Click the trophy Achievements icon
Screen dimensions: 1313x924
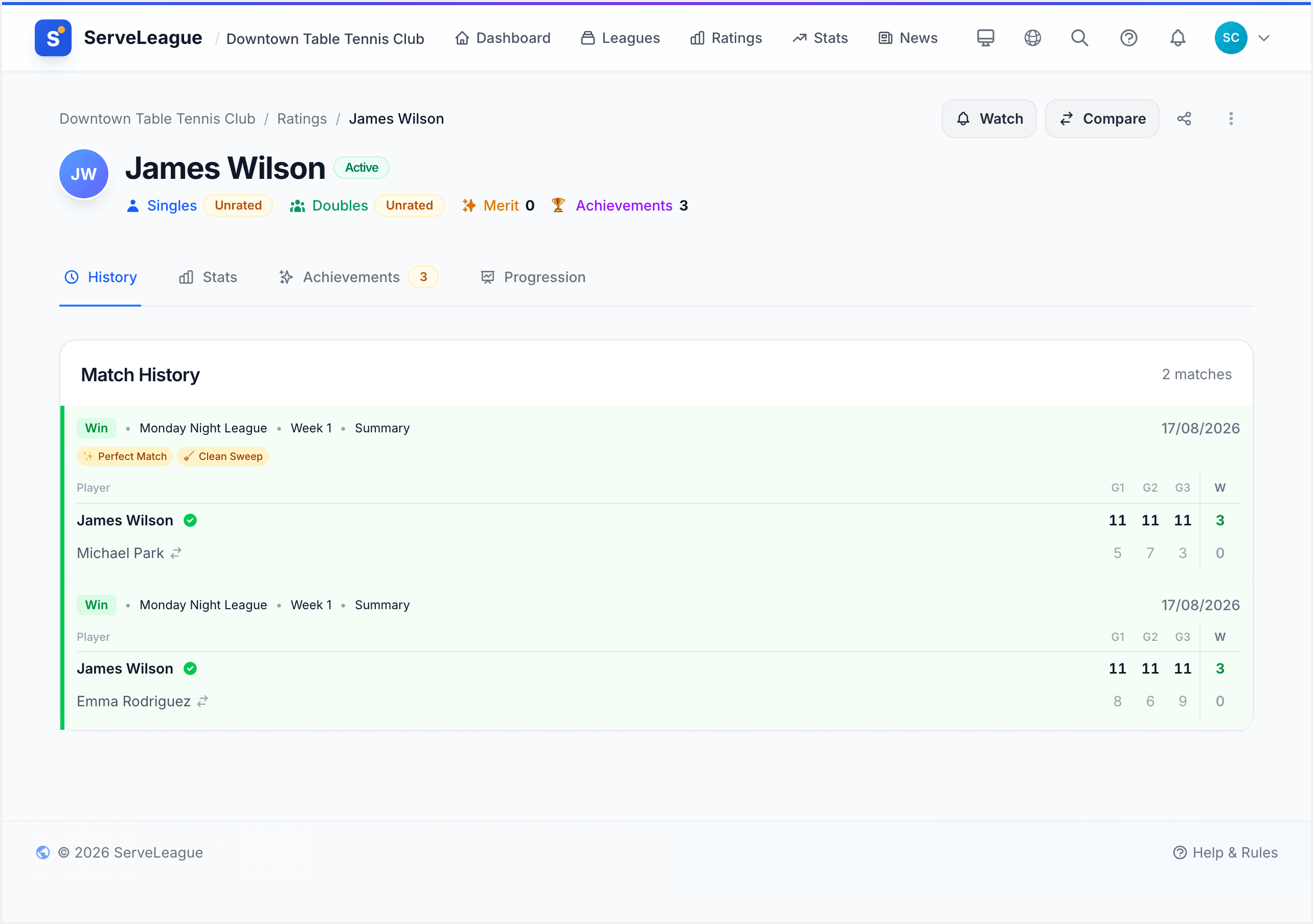558,205
